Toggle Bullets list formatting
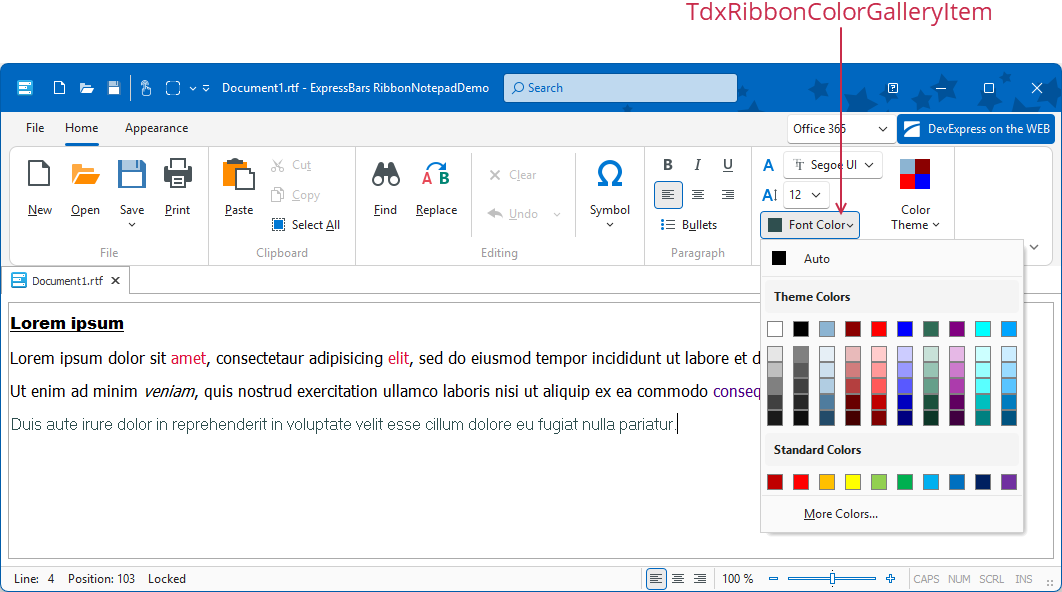 pos(689,225)
